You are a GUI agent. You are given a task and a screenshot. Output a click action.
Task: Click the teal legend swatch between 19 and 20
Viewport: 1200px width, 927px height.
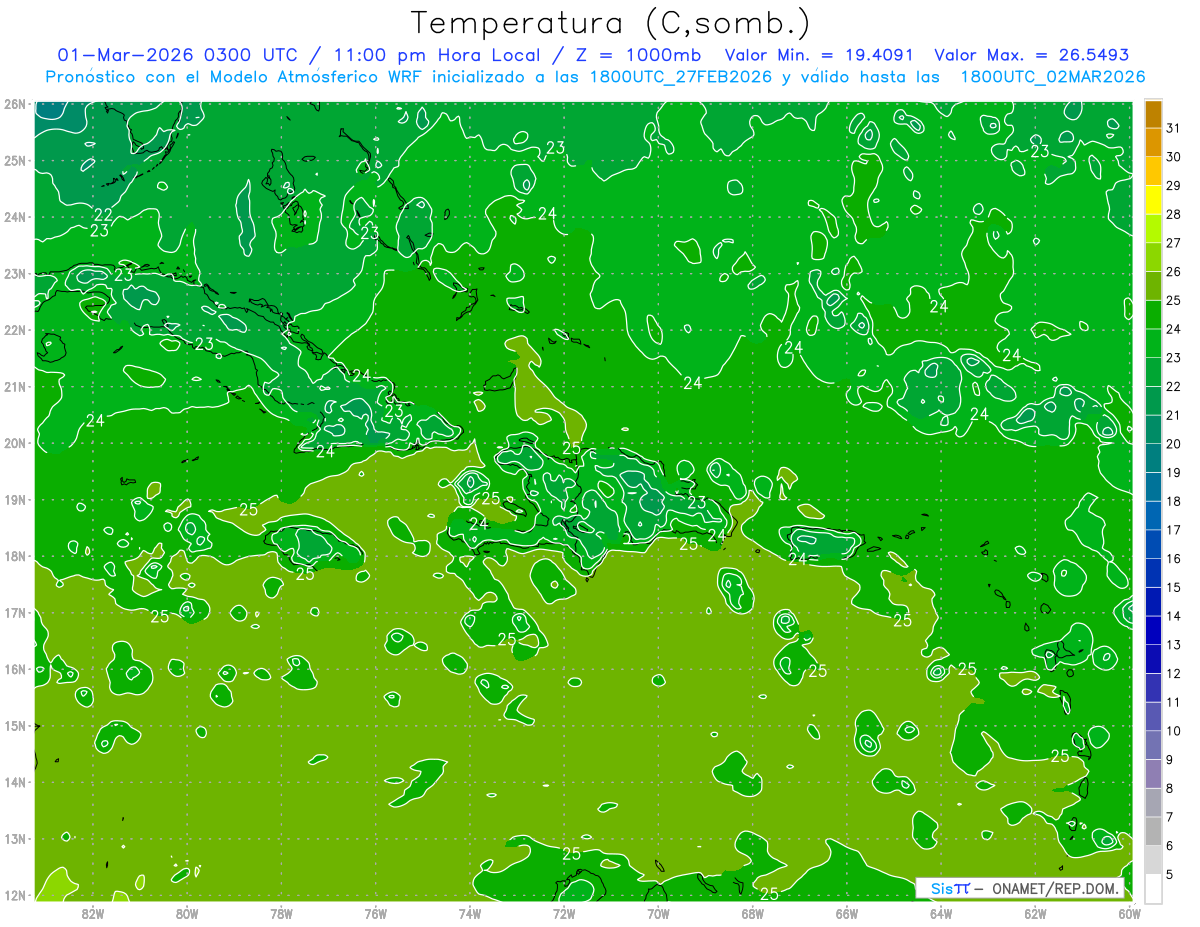click(x=1153, y=459)
